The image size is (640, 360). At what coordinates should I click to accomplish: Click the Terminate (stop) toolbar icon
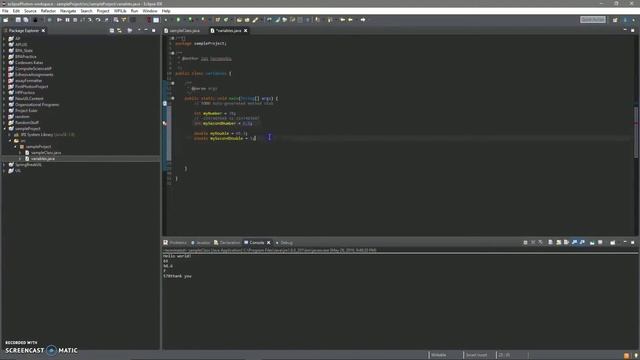[75, 20]
